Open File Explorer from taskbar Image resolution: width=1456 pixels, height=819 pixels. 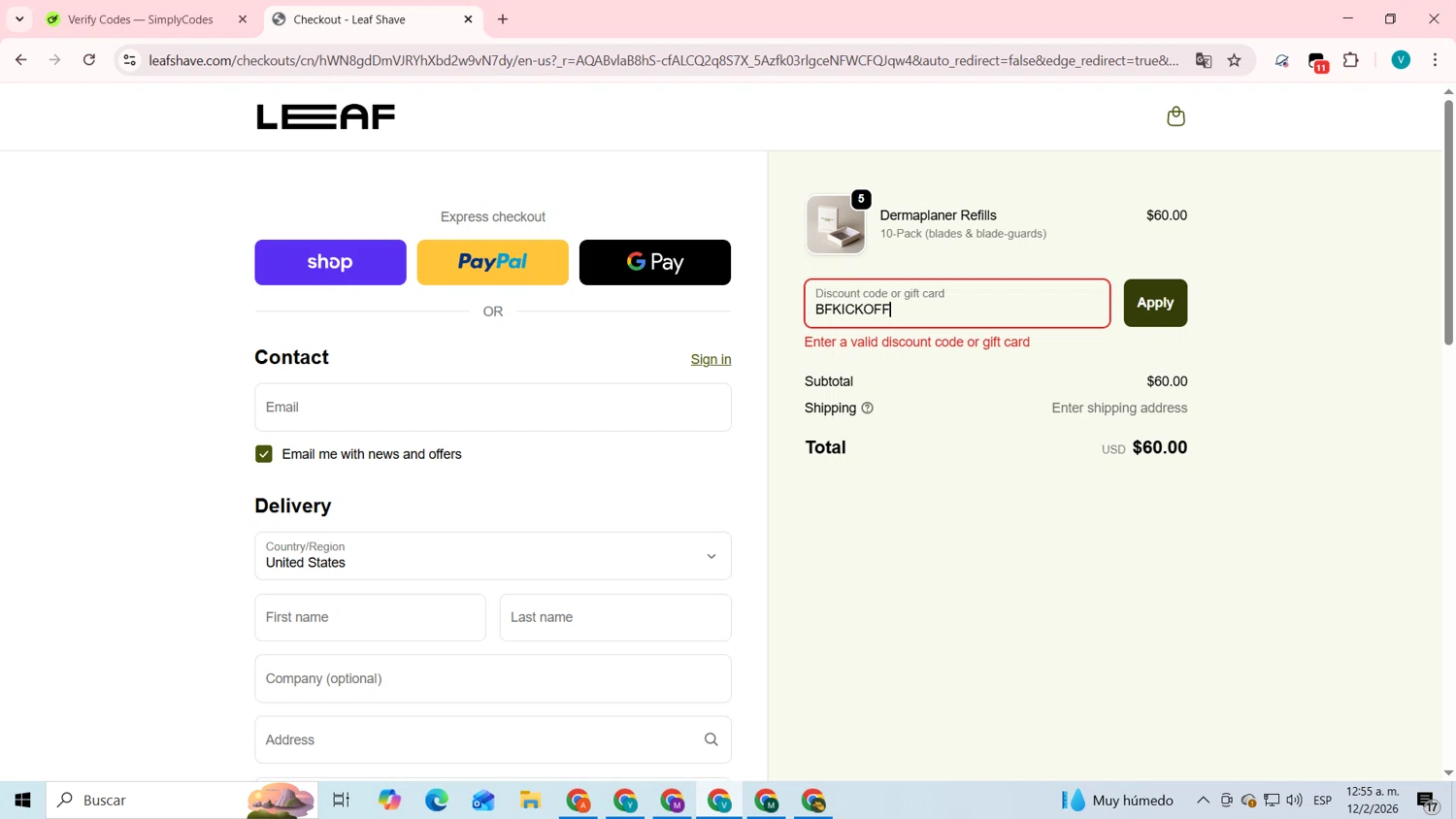(530, 801)
